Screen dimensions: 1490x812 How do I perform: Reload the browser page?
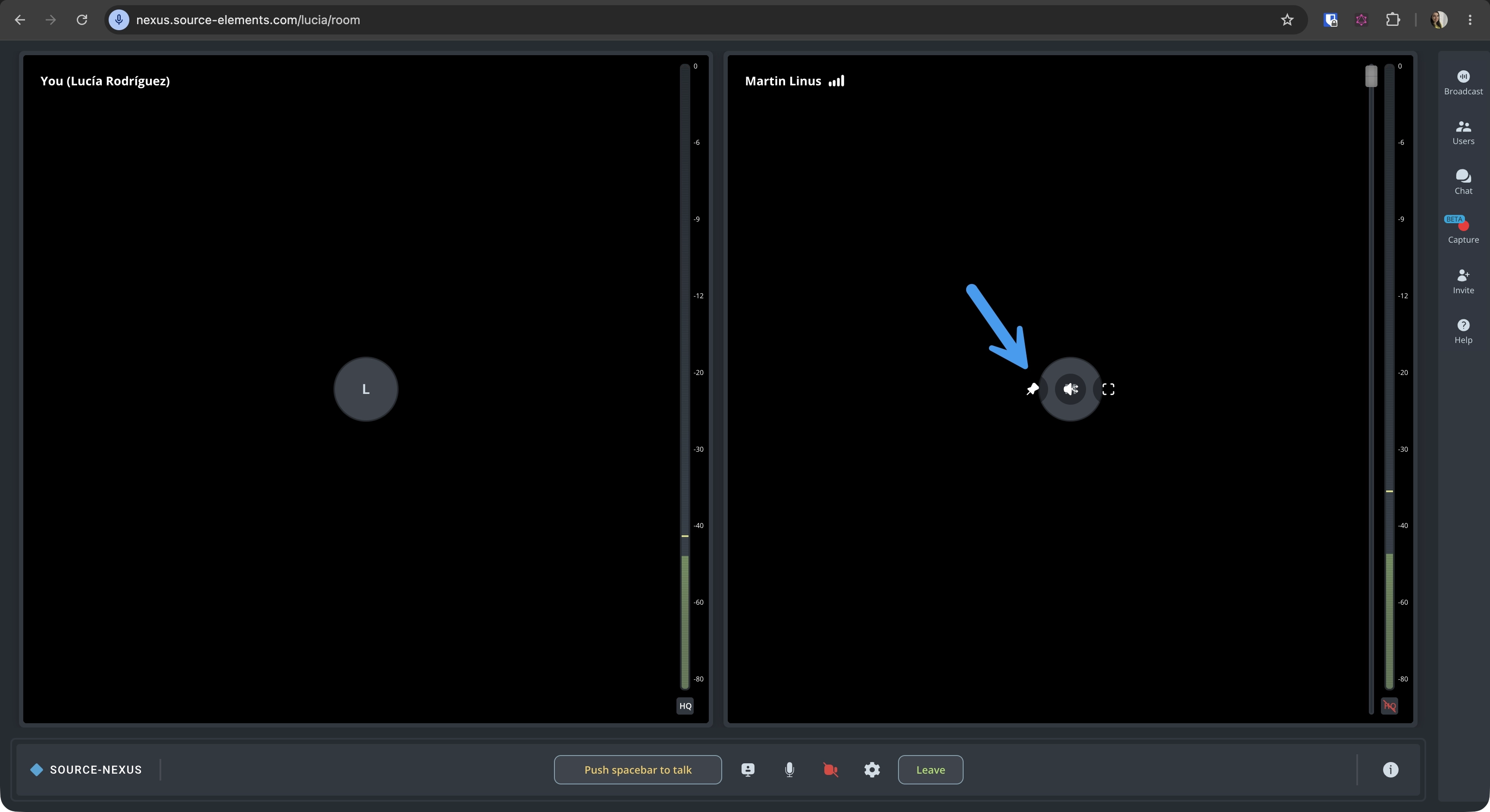81,20
